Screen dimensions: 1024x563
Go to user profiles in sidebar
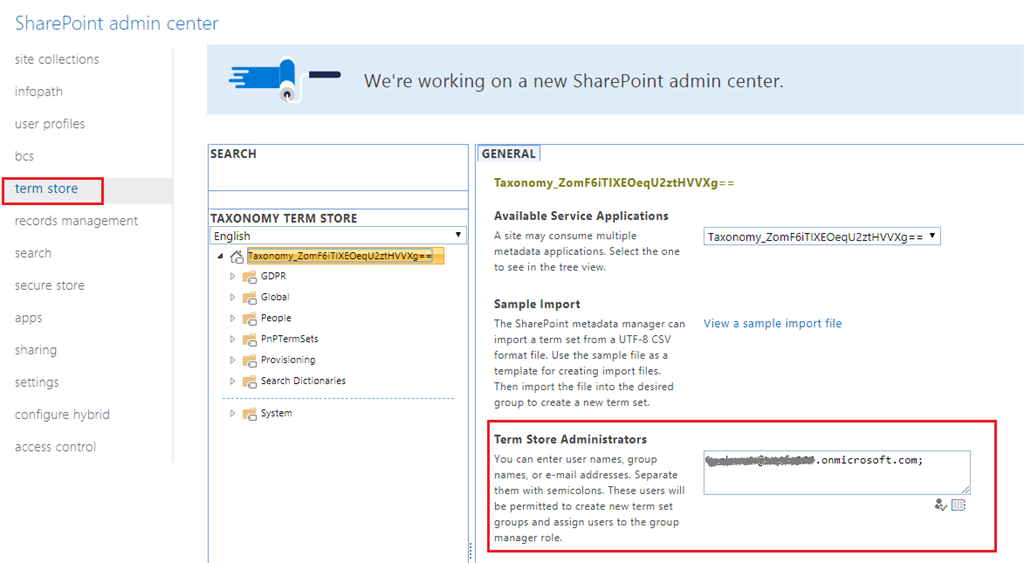50,124
